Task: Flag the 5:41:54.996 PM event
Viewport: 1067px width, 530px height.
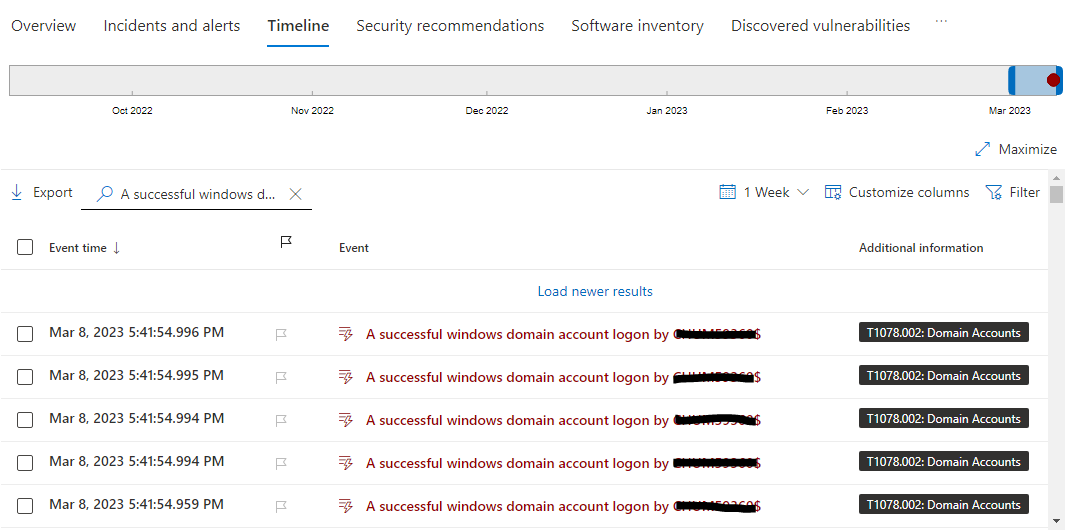Action: (x=281, y=334)
